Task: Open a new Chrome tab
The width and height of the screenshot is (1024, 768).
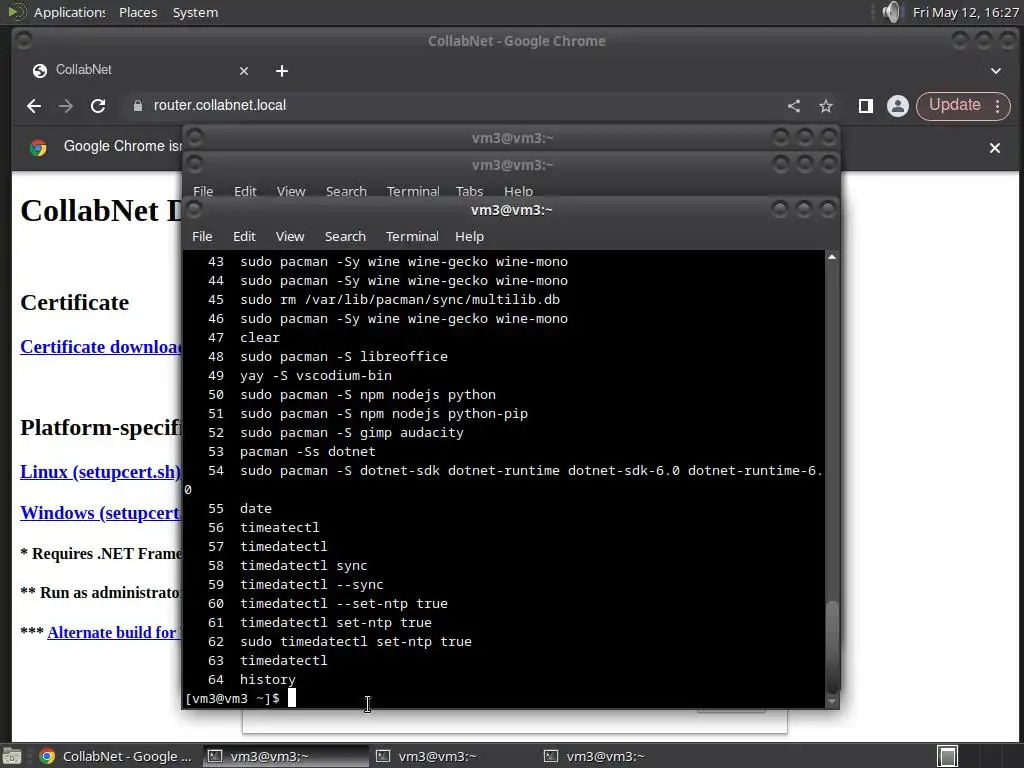Action: pos(281,71)
